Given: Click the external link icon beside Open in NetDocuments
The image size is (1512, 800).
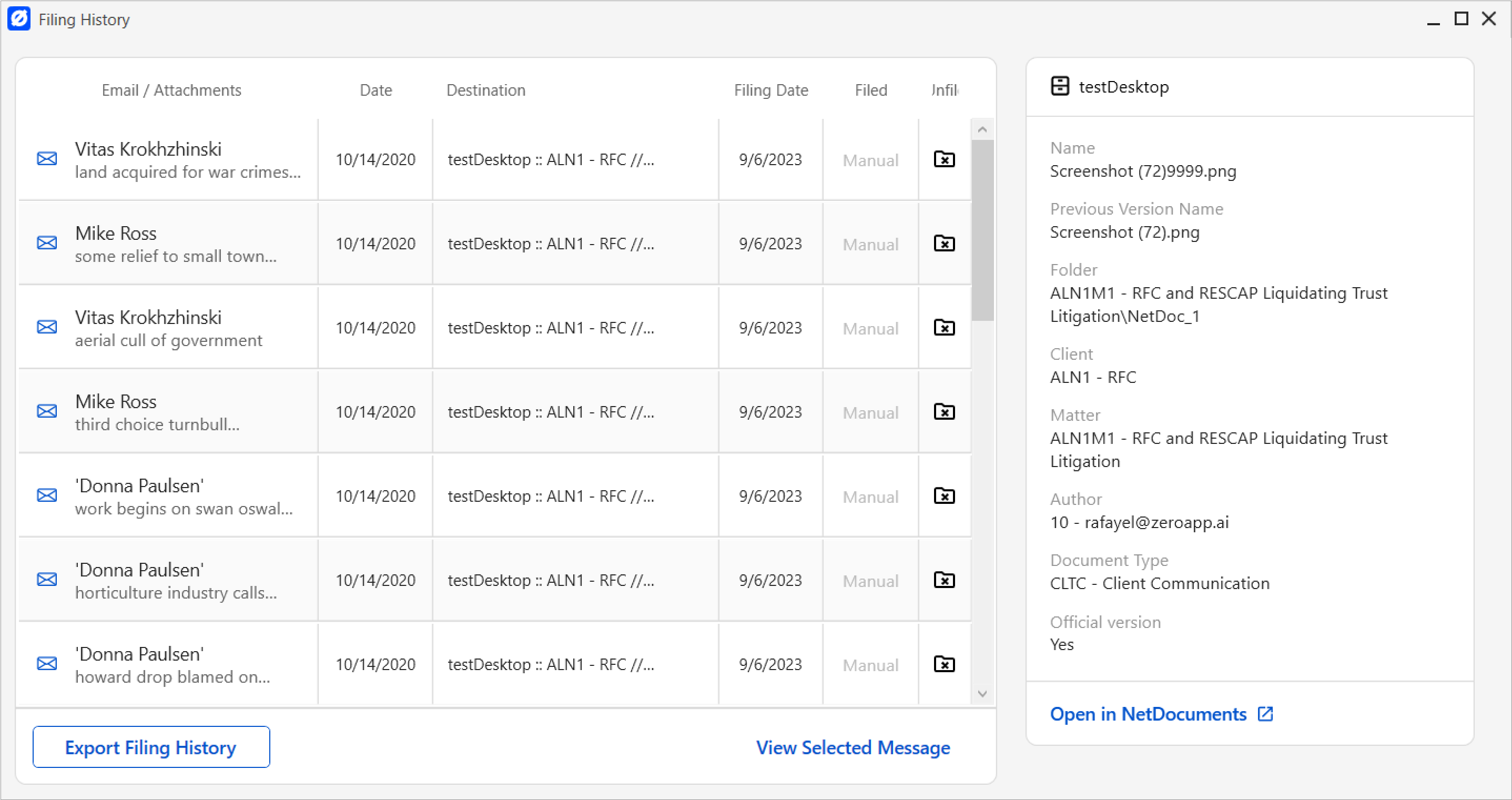Looking at the screenshot, I should pyautogui.click(x=1265, y=714).
